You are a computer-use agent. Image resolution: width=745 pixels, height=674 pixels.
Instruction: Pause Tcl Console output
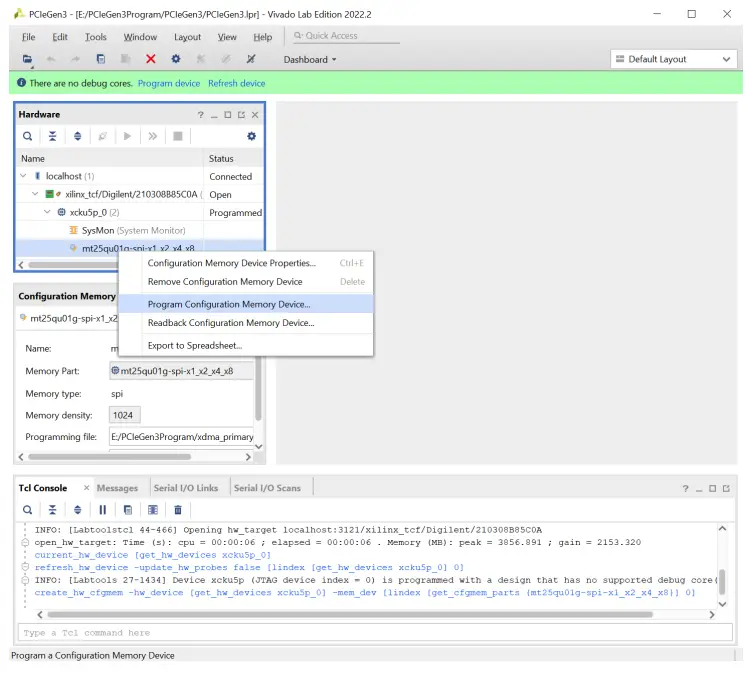click(x=103, y=510)
